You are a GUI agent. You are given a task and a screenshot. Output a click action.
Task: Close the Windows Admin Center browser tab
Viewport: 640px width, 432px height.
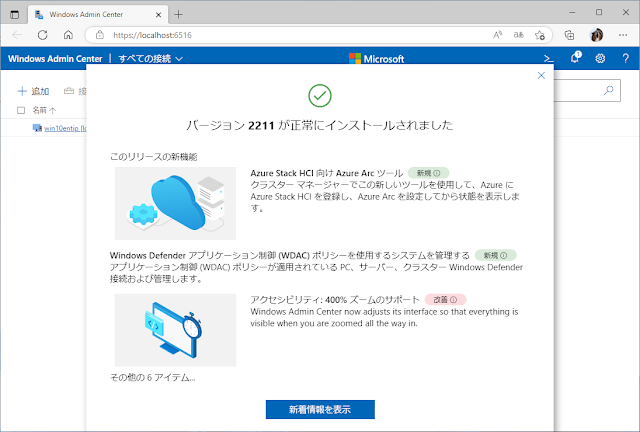click(158, 15)
